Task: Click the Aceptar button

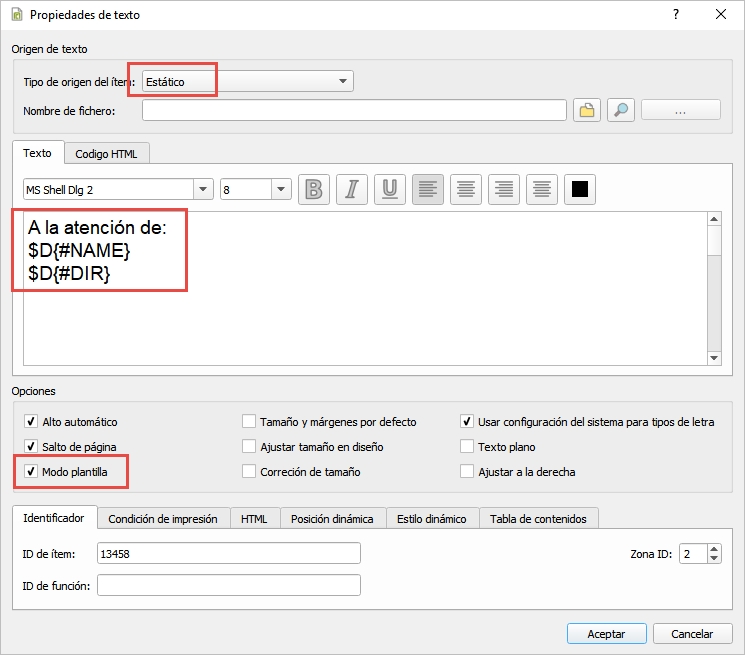Action: tap(606, 634)
